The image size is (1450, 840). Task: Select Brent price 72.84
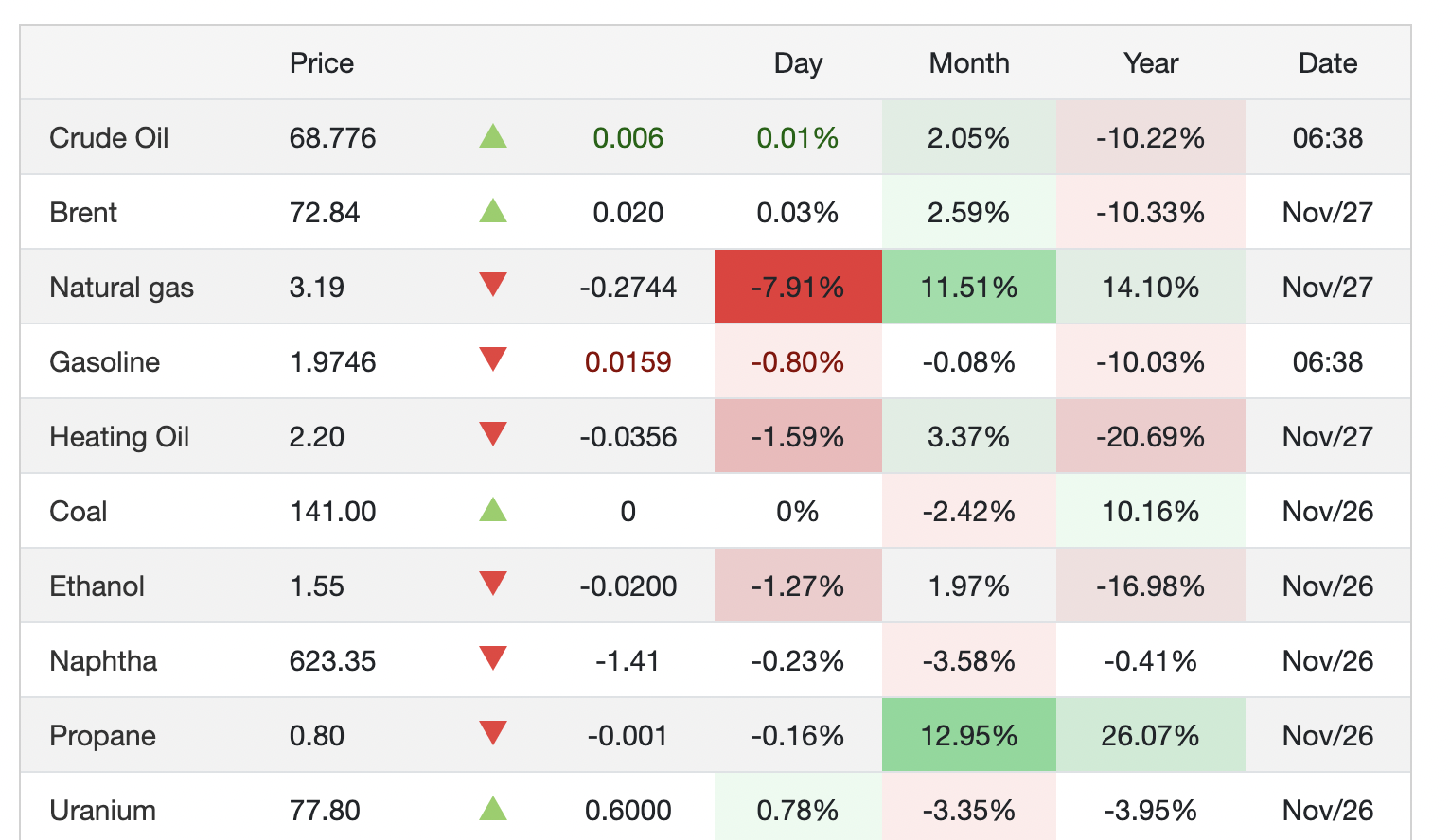coord(325,213)
